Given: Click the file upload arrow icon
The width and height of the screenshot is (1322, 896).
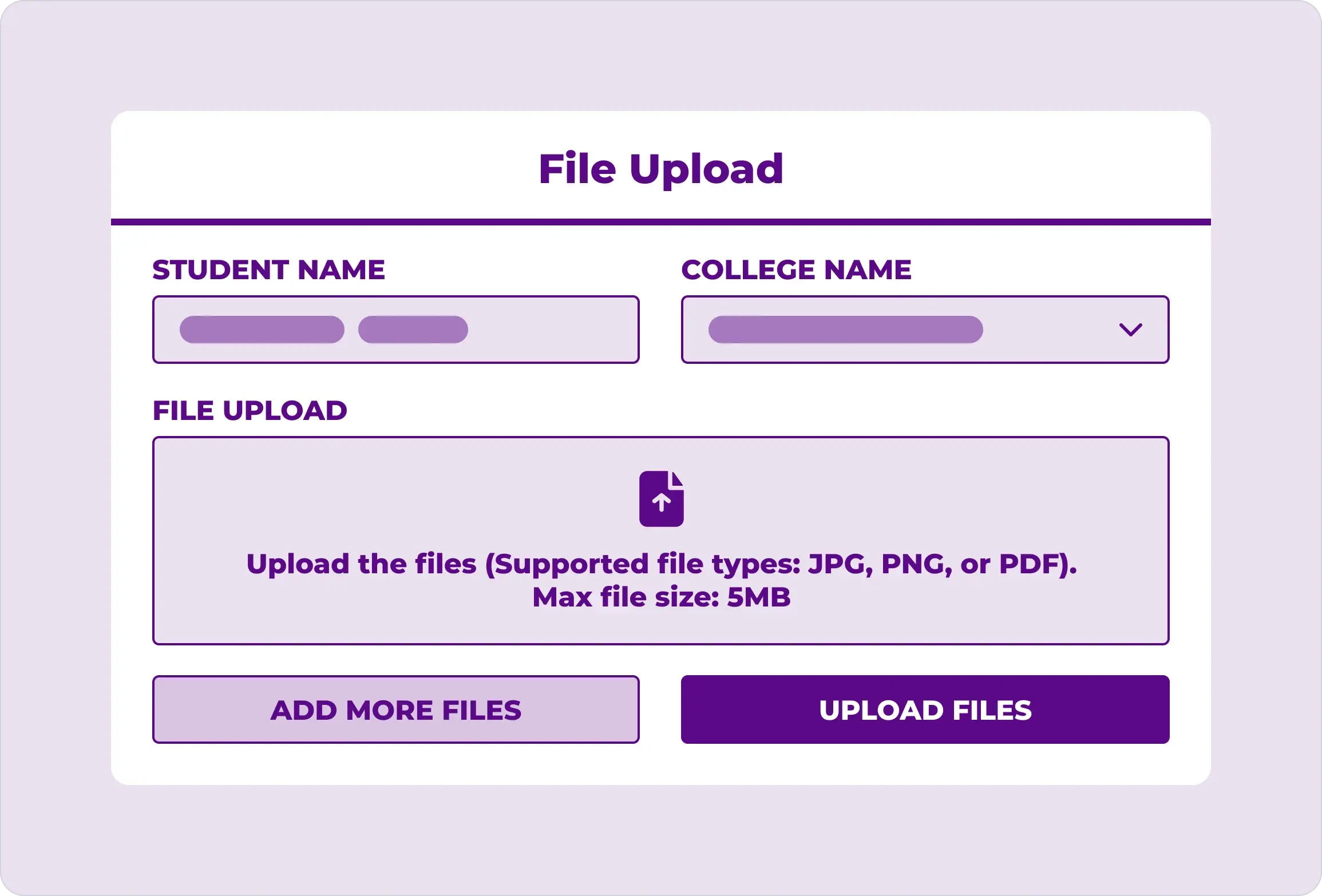Looking at the screenshot, I should click(x=662, y=498).
